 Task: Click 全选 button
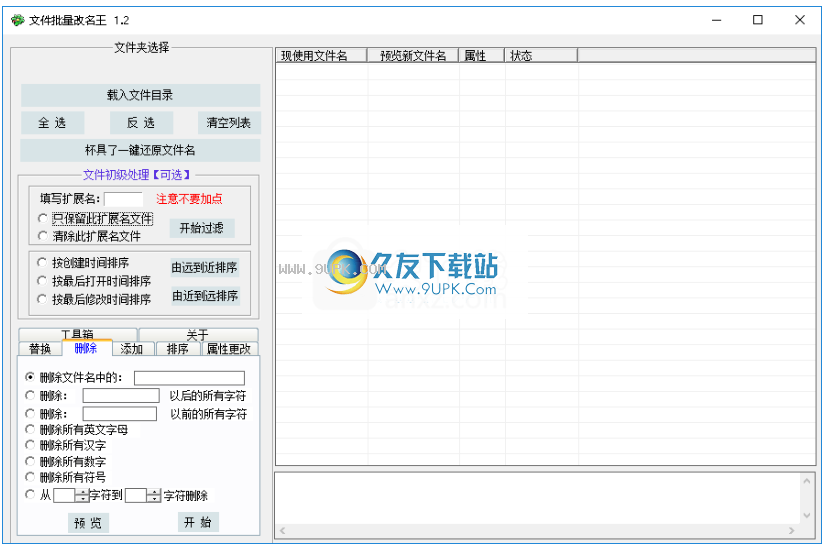(52, 123)
